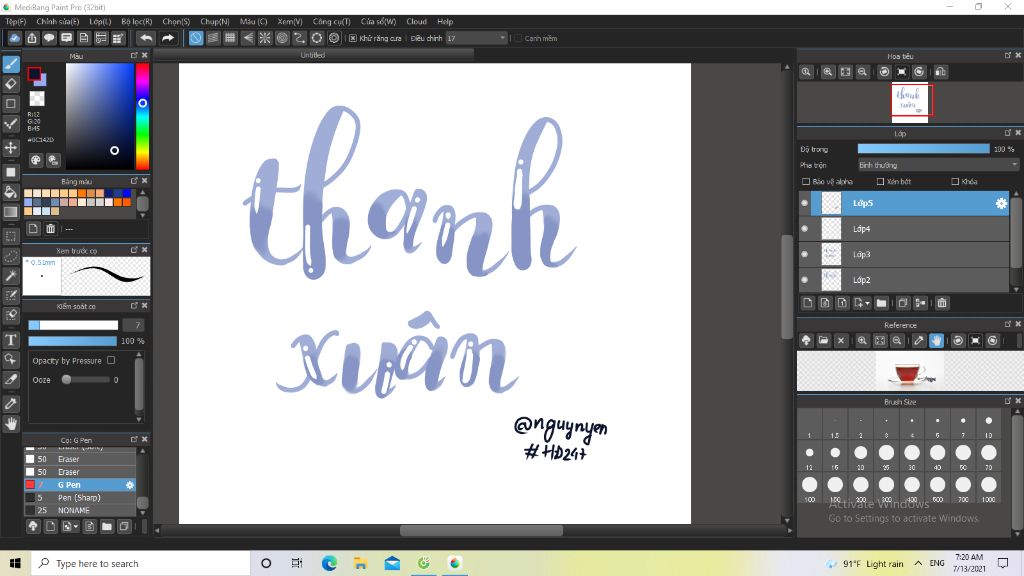Open File Explorer from taskbar
The width and height of the screenshot is (1024, 576).
(360, 563)
